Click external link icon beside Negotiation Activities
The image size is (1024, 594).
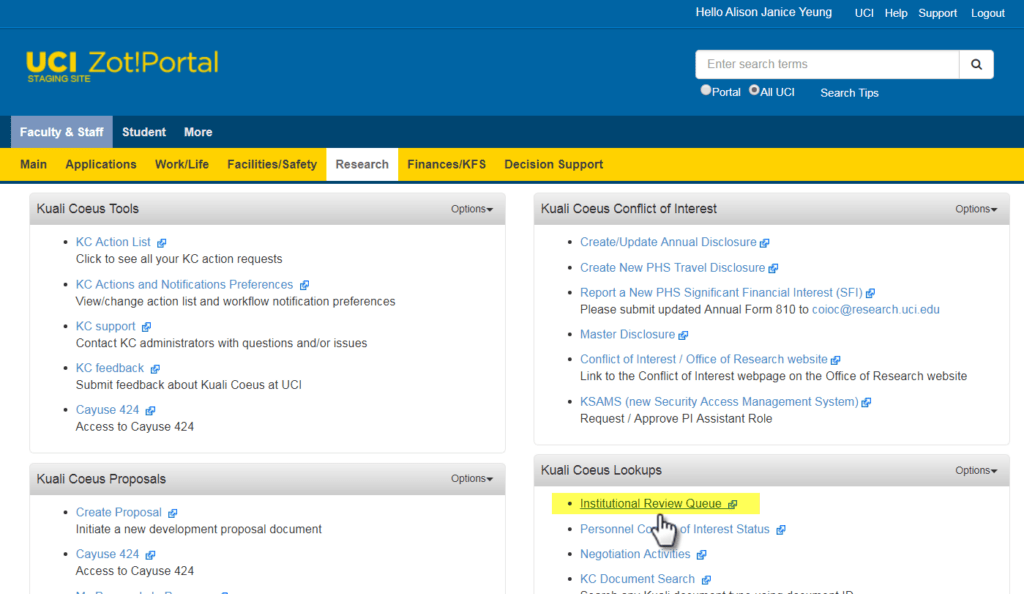coord(701,555)
